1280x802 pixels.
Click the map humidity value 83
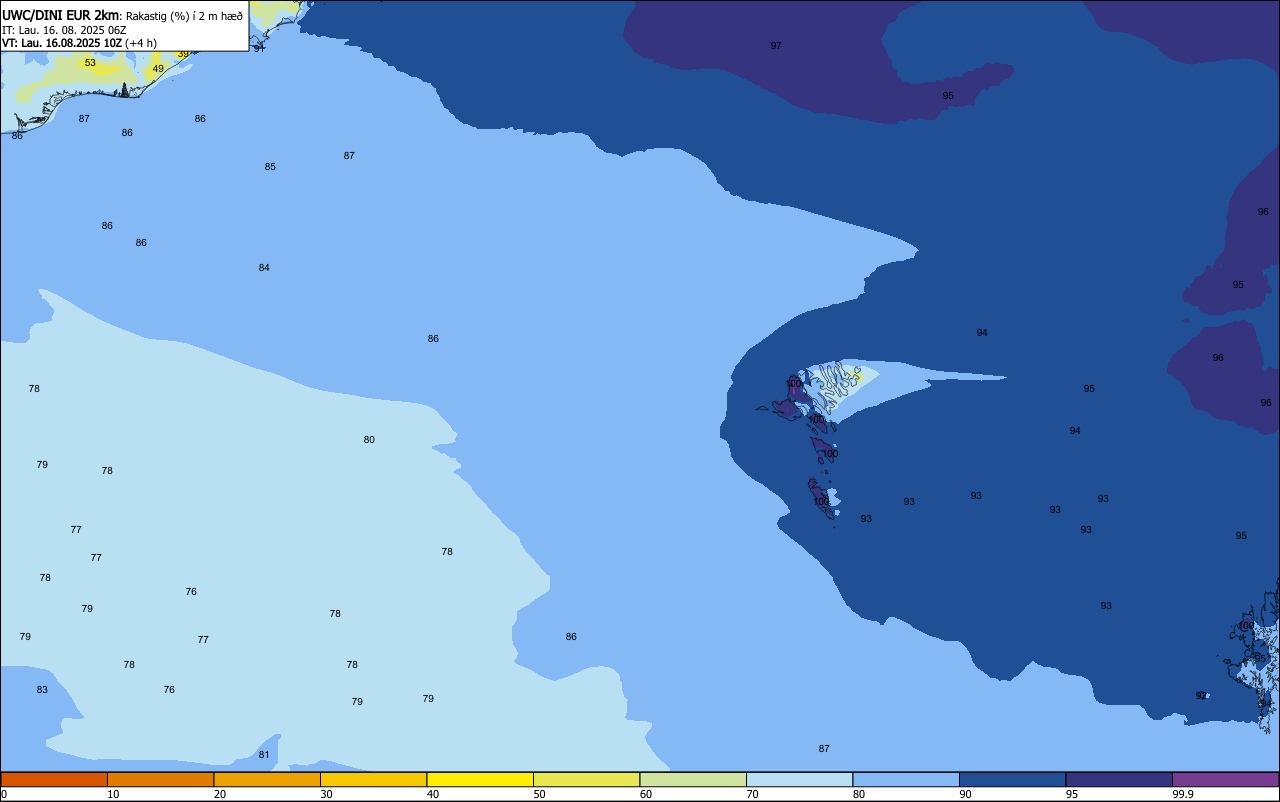[x=42, y=690]
